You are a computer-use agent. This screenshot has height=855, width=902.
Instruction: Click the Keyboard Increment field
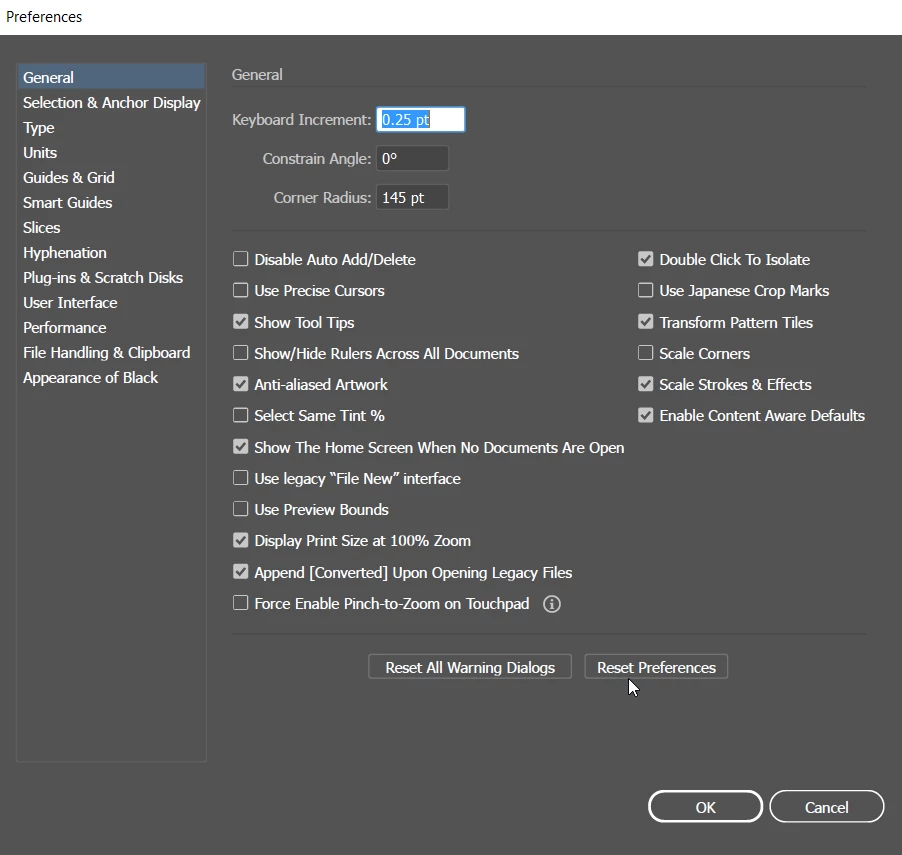[x=421, y=119]
